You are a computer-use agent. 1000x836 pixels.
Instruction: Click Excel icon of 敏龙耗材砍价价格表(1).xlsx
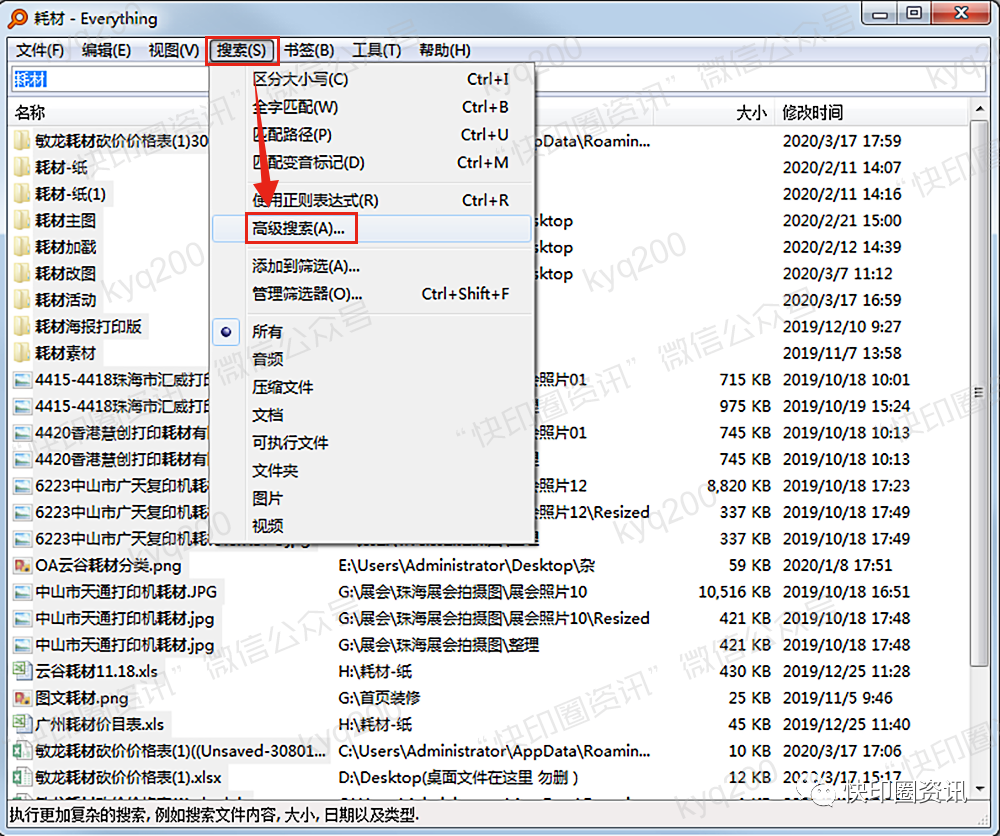tap(22, 778)
